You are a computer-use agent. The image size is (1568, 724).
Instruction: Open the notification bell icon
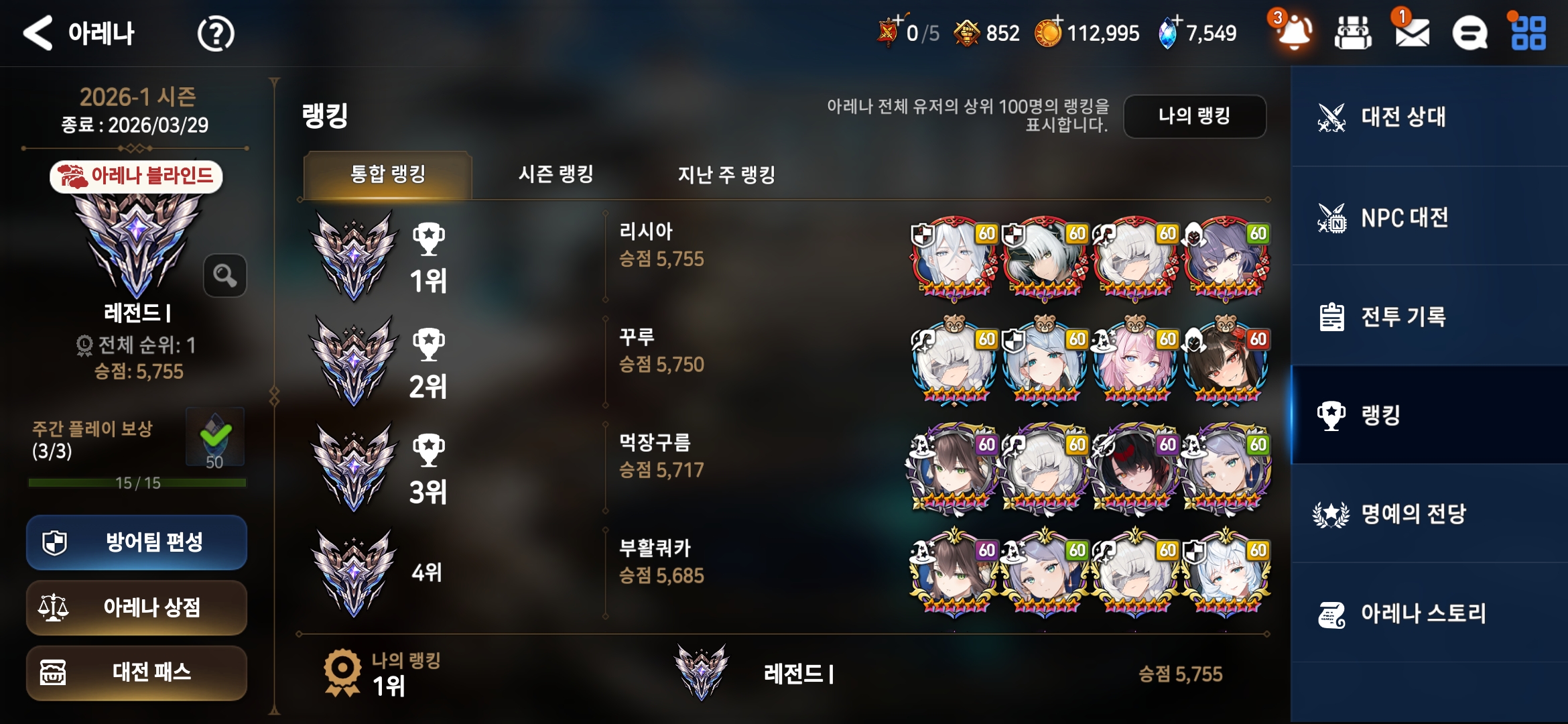click(x=1293, y=32)
